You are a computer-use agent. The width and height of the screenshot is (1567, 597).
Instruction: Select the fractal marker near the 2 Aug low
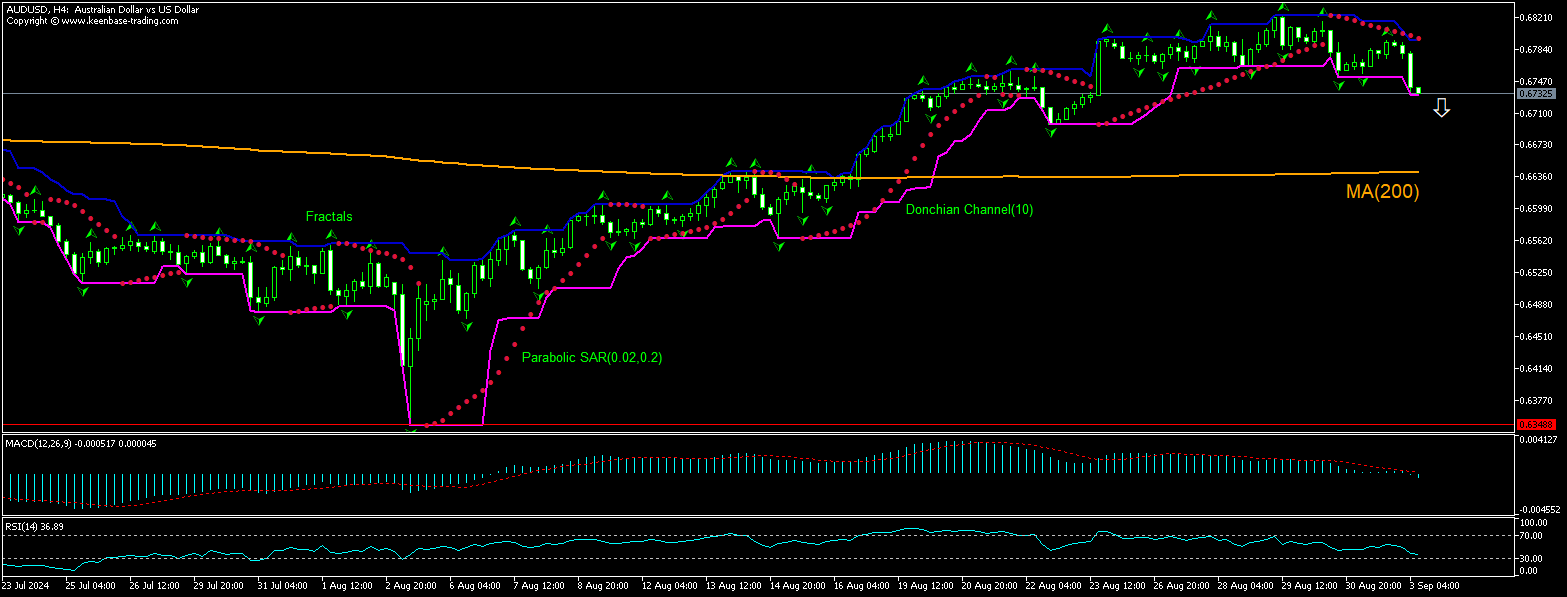pyautogui.click(x=410, y=429)
